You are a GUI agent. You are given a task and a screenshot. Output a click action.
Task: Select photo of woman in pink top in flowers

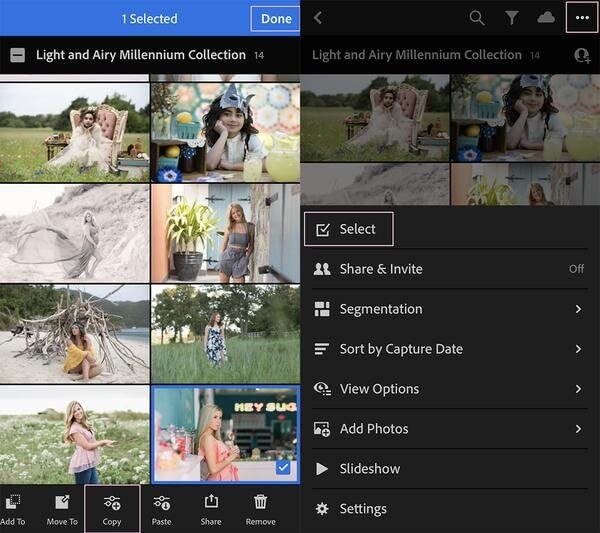(x=75, y=435)
